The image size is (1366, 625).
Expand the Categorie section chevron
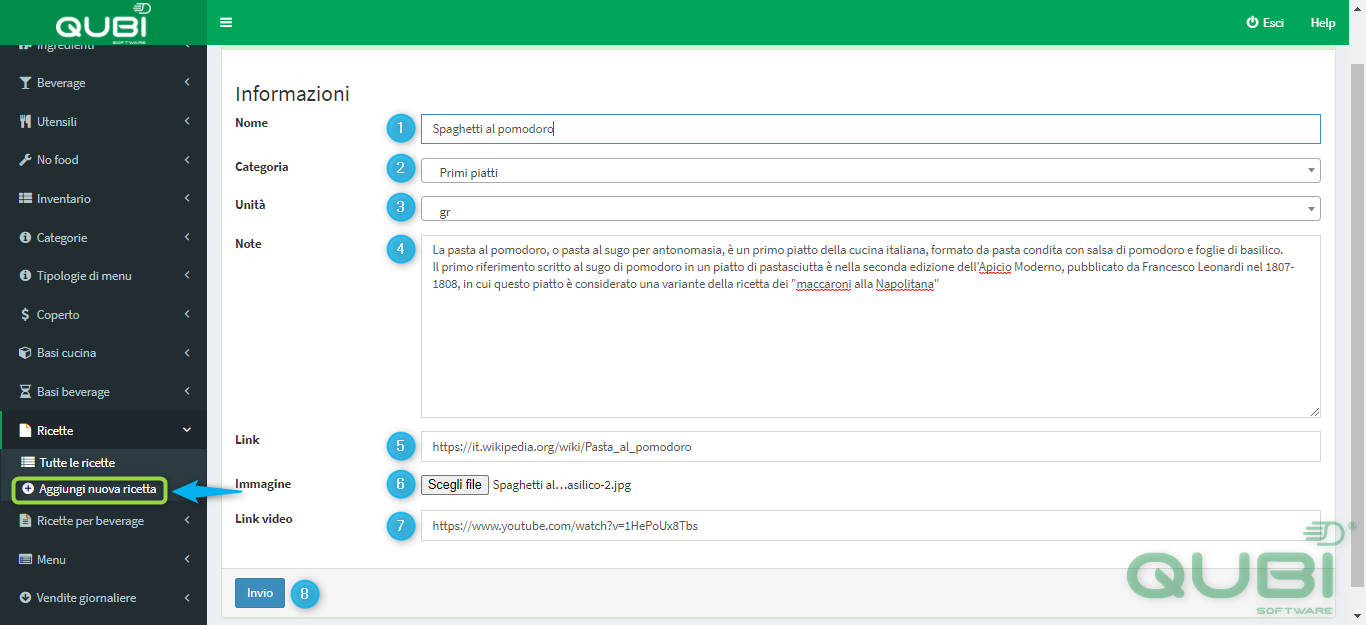[187, 237]
